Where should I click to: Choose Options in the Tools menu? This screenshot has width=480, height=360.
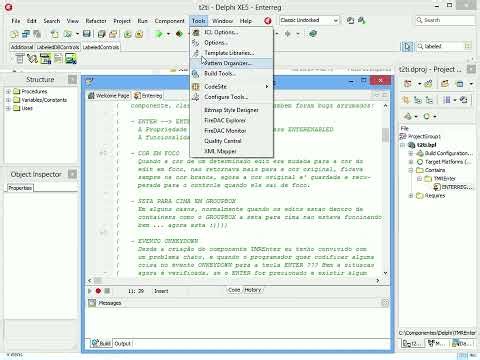click(232, 43)
